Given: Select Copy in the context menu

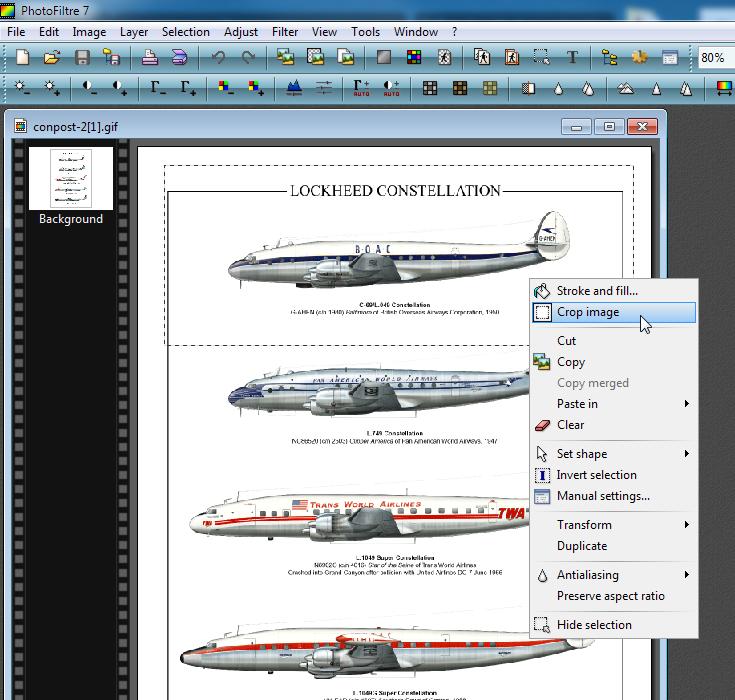Looking at the screenshot, I should (x=614, y=362).
